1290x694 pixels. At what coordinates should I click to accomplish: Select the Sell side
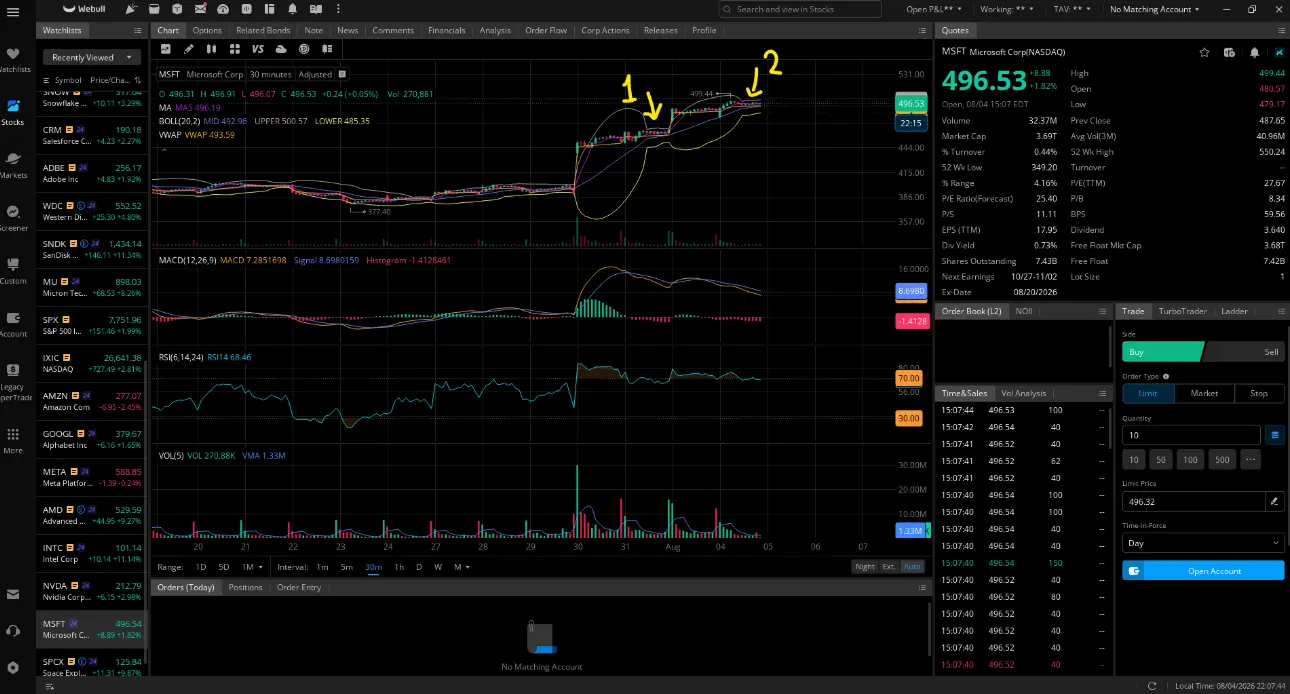(x=1246, y=352)
